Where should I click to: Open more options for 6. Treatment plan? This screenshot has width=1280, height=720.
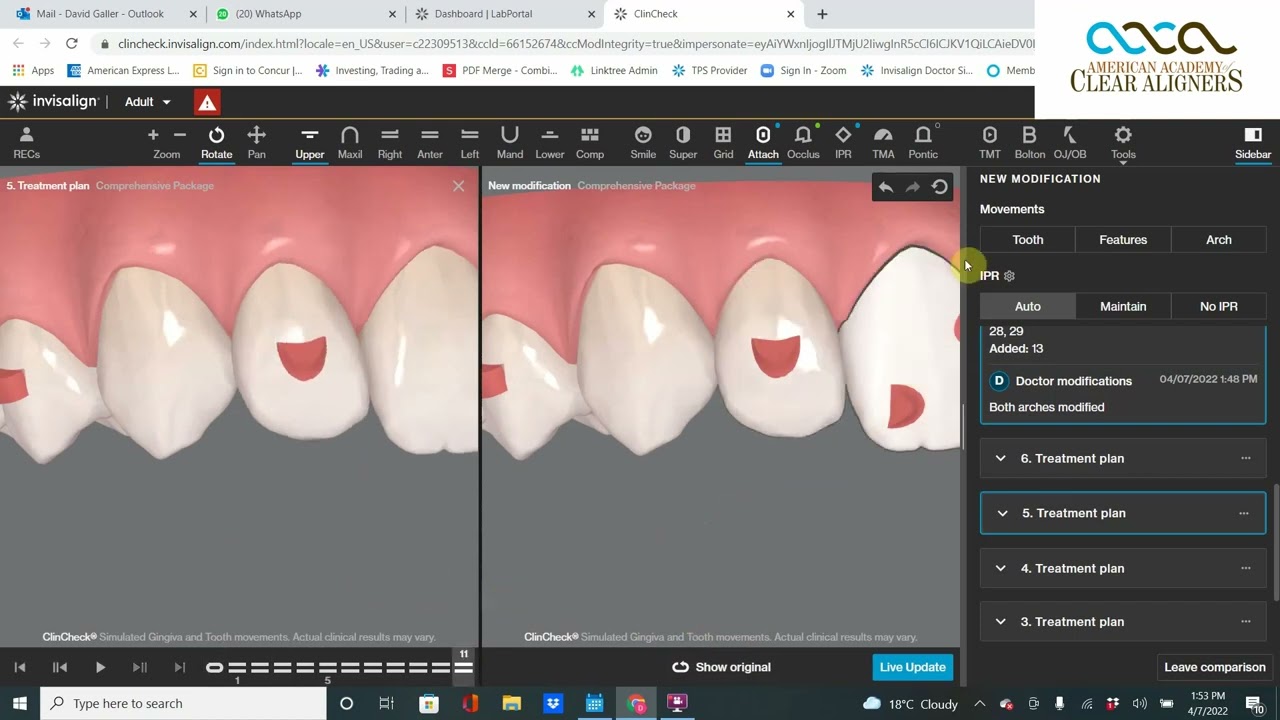(1246, 458)
